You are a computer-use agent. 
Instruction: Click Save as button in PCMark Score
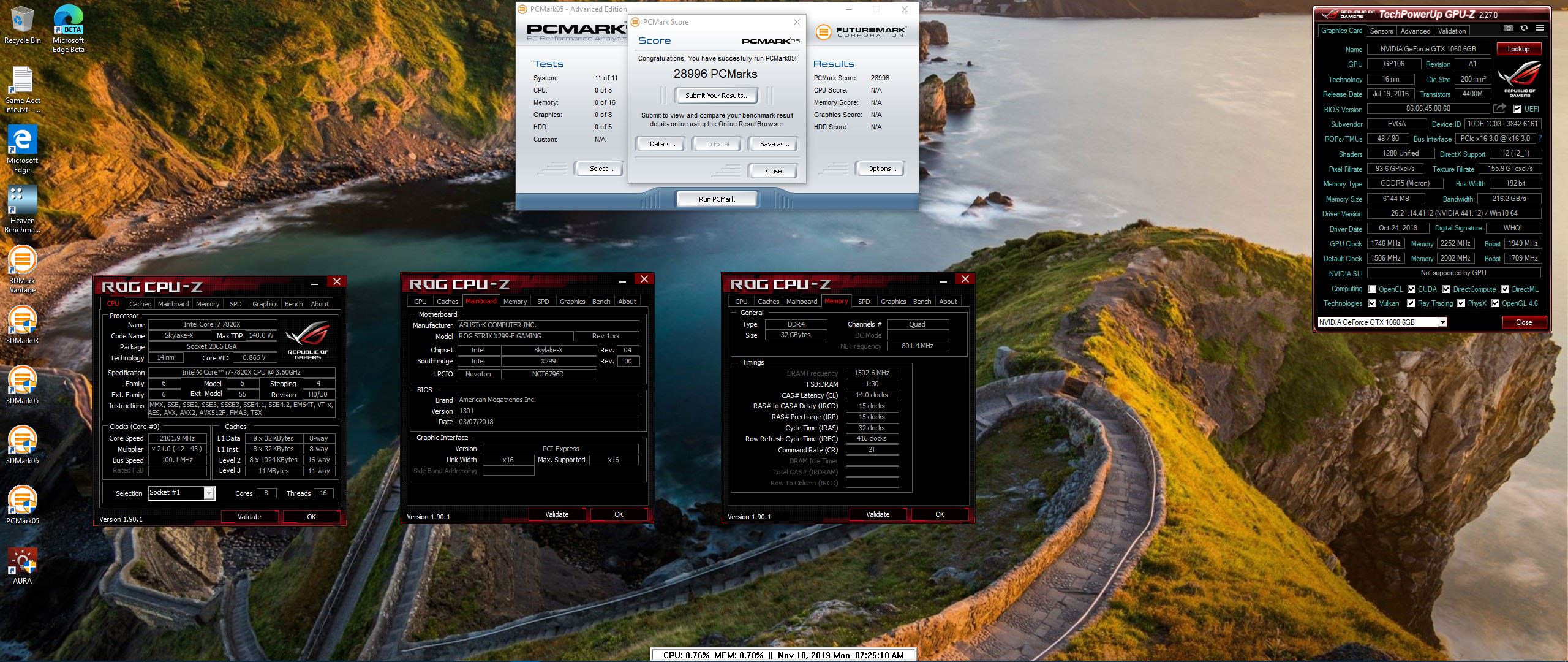(x=774, y=144)
